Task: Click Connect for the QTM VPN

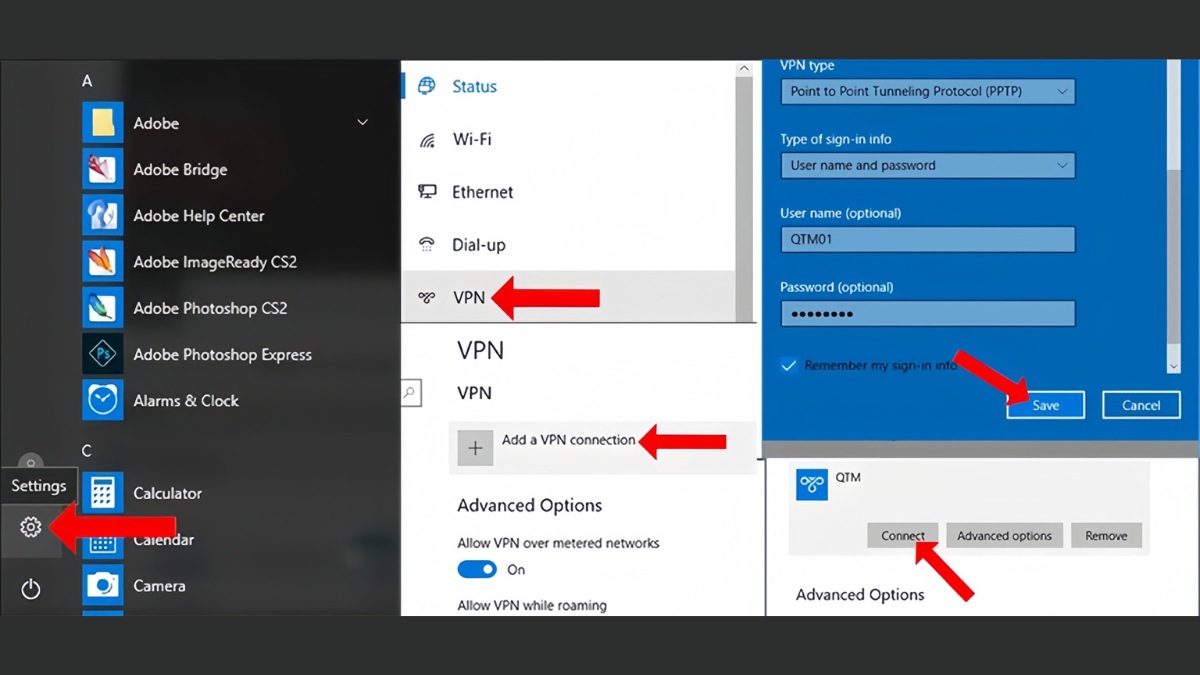Action: [902, 536]
